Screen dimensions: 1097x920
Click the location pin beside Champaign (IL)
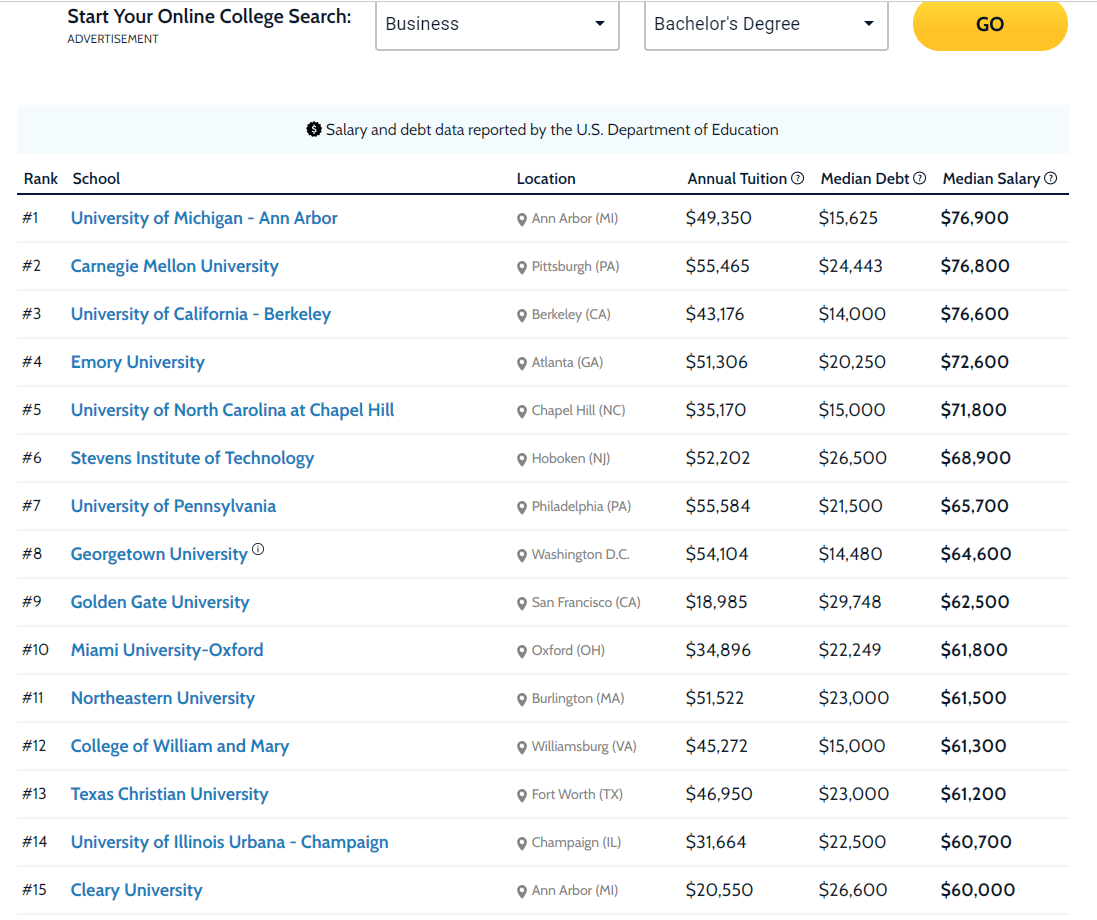pos(522,844)
